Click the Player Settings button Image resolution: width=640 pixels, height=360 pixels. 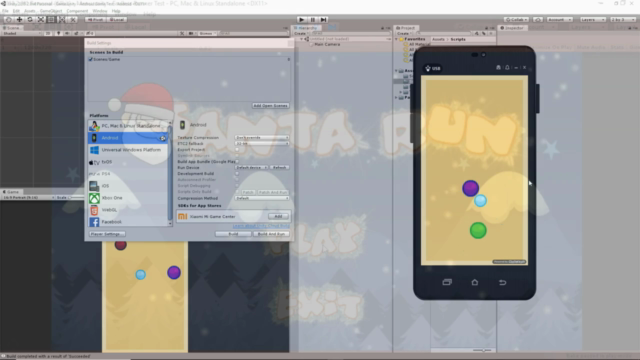coord(107,234)
